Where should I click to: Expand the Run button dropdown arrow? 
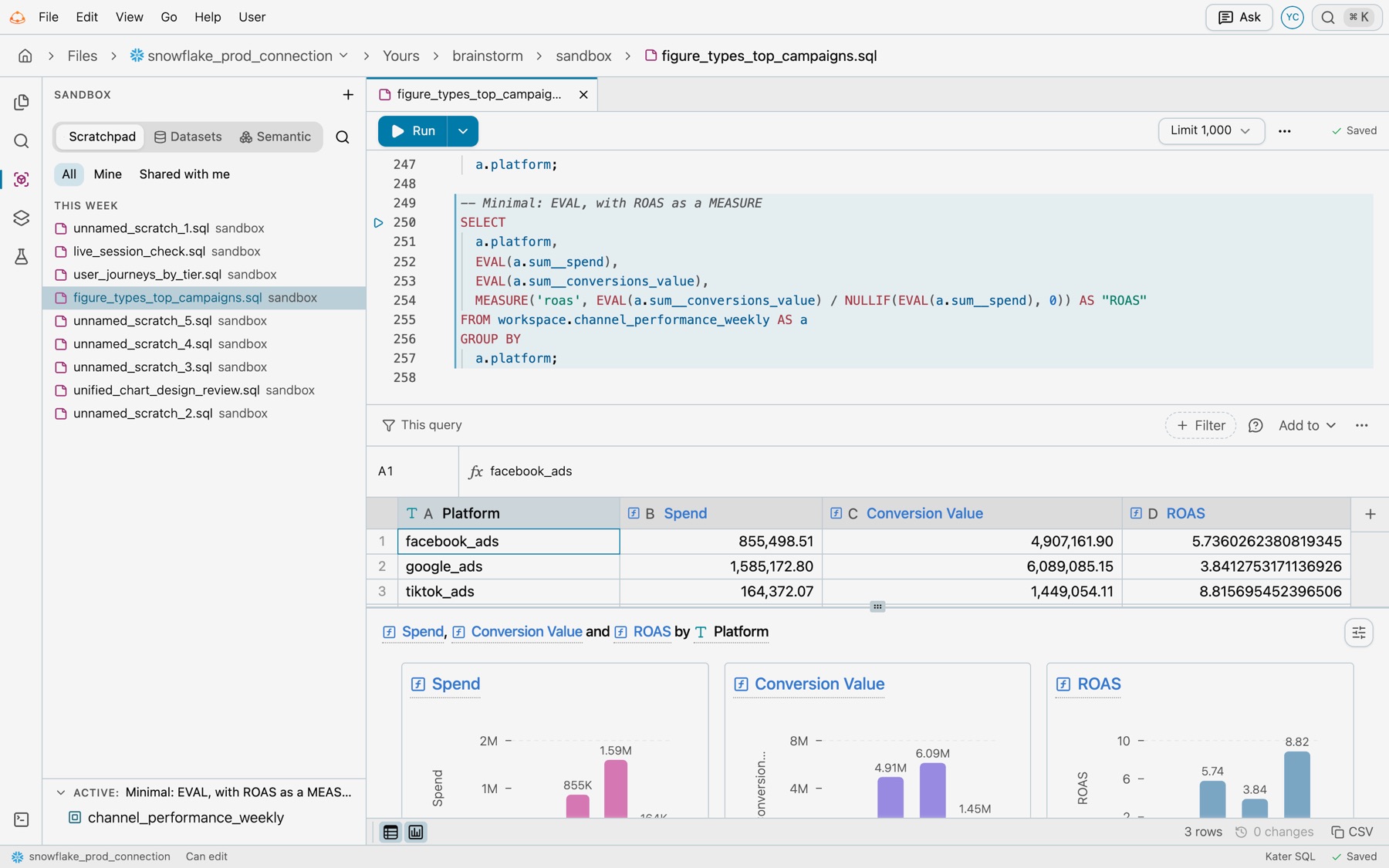pos(463,131)
